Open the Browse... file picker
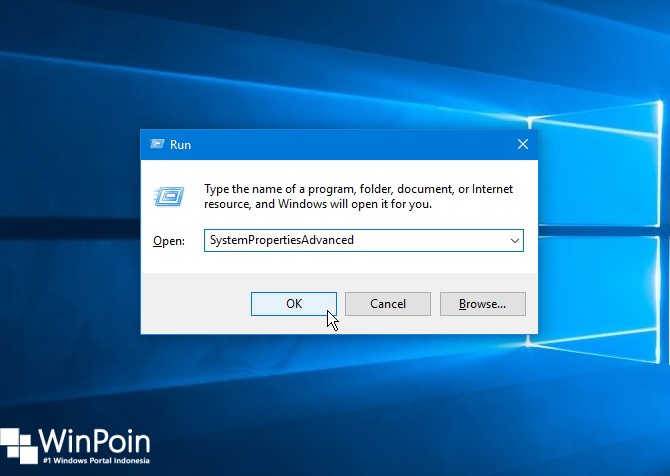670x476 pixels. pos(482,304)
